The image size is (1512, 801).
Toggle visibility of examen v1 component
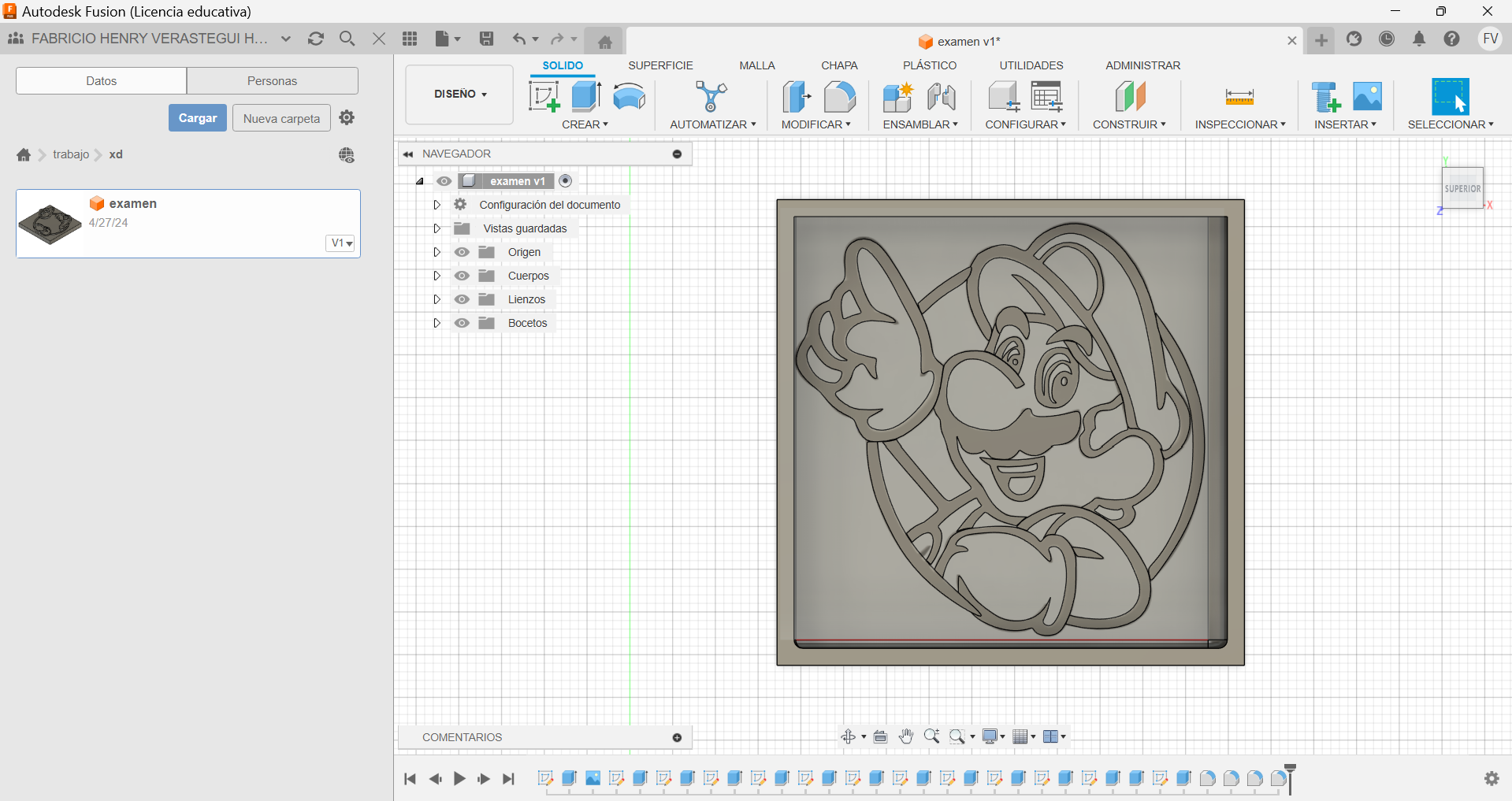click(444, 181)
